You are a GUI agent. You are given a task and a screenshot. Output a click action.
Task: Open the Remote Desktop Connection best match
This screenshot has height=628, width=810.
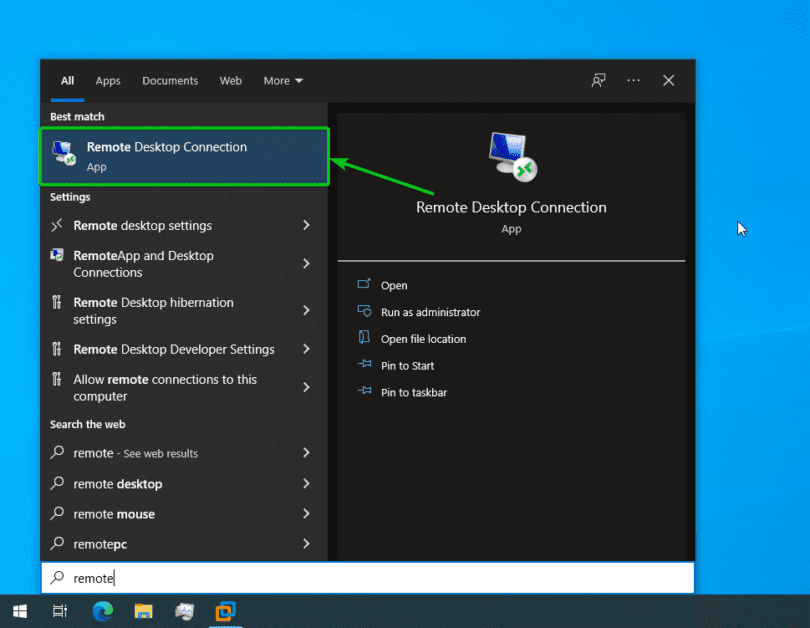pos(184,156)
